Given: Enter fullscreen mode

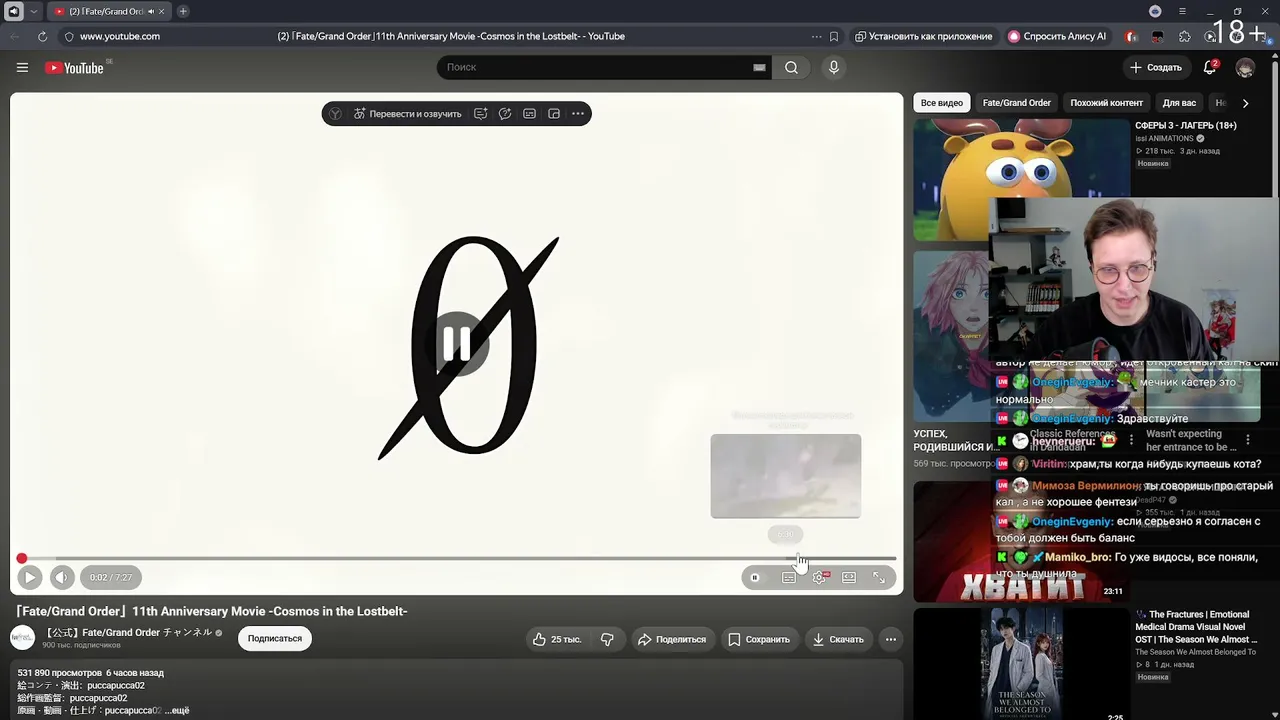Looking at the screenshot, I should (x=879, y=577).
